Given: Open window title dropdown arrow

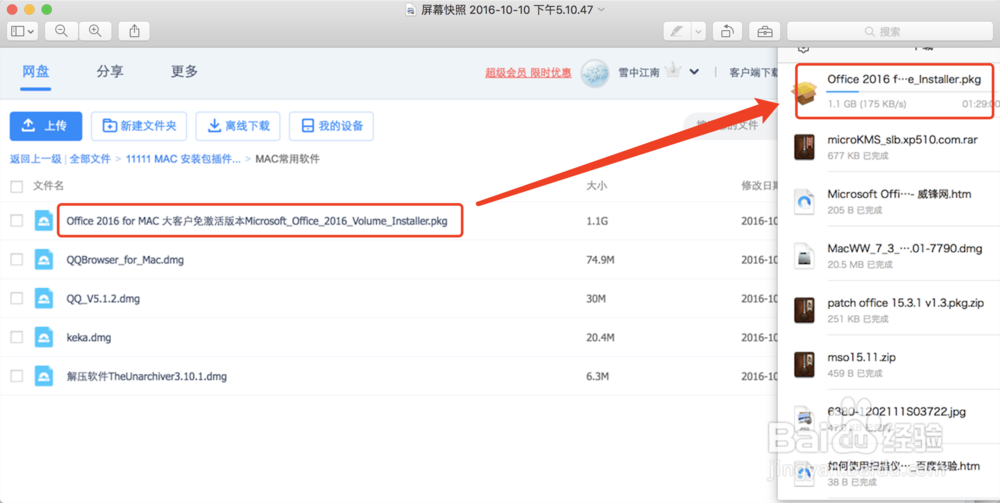Looking at the screenshot, I should [x=601, y=10].
